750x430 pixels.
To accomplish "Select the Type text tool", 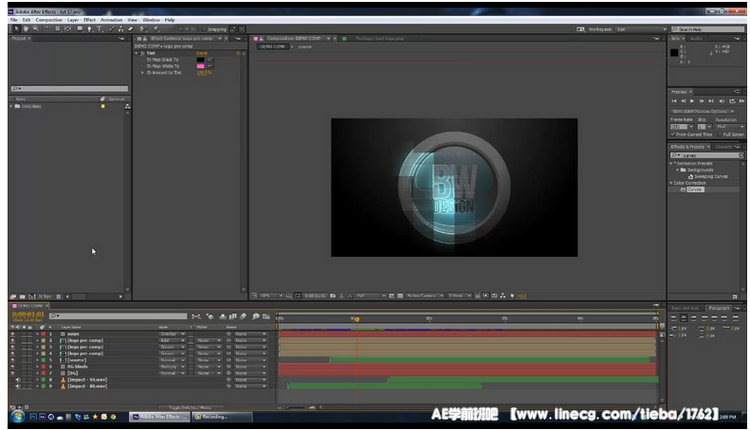I will click(99, 29).
